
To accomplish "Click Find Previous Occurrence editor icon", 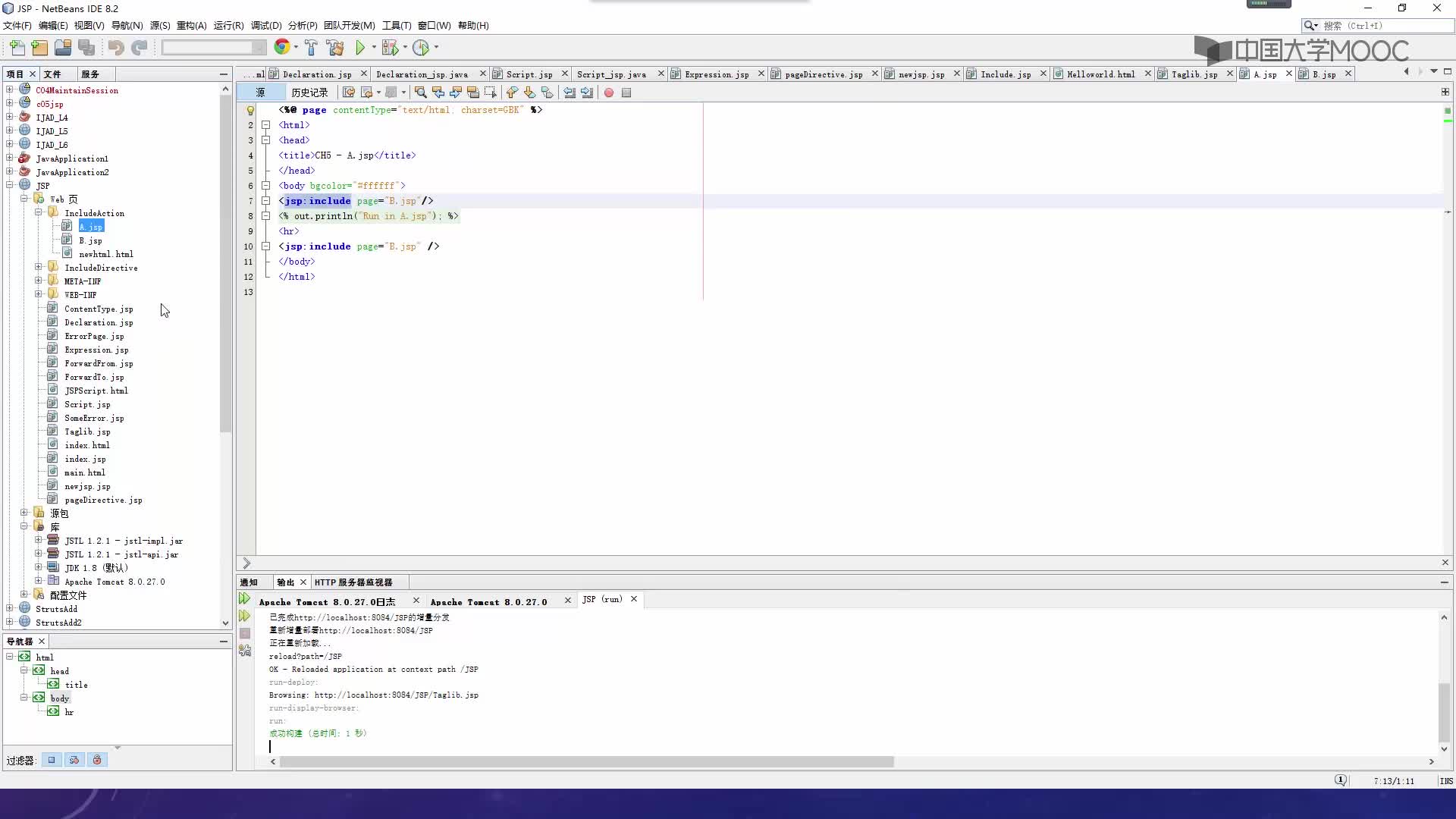I will (x=438, y=93).
